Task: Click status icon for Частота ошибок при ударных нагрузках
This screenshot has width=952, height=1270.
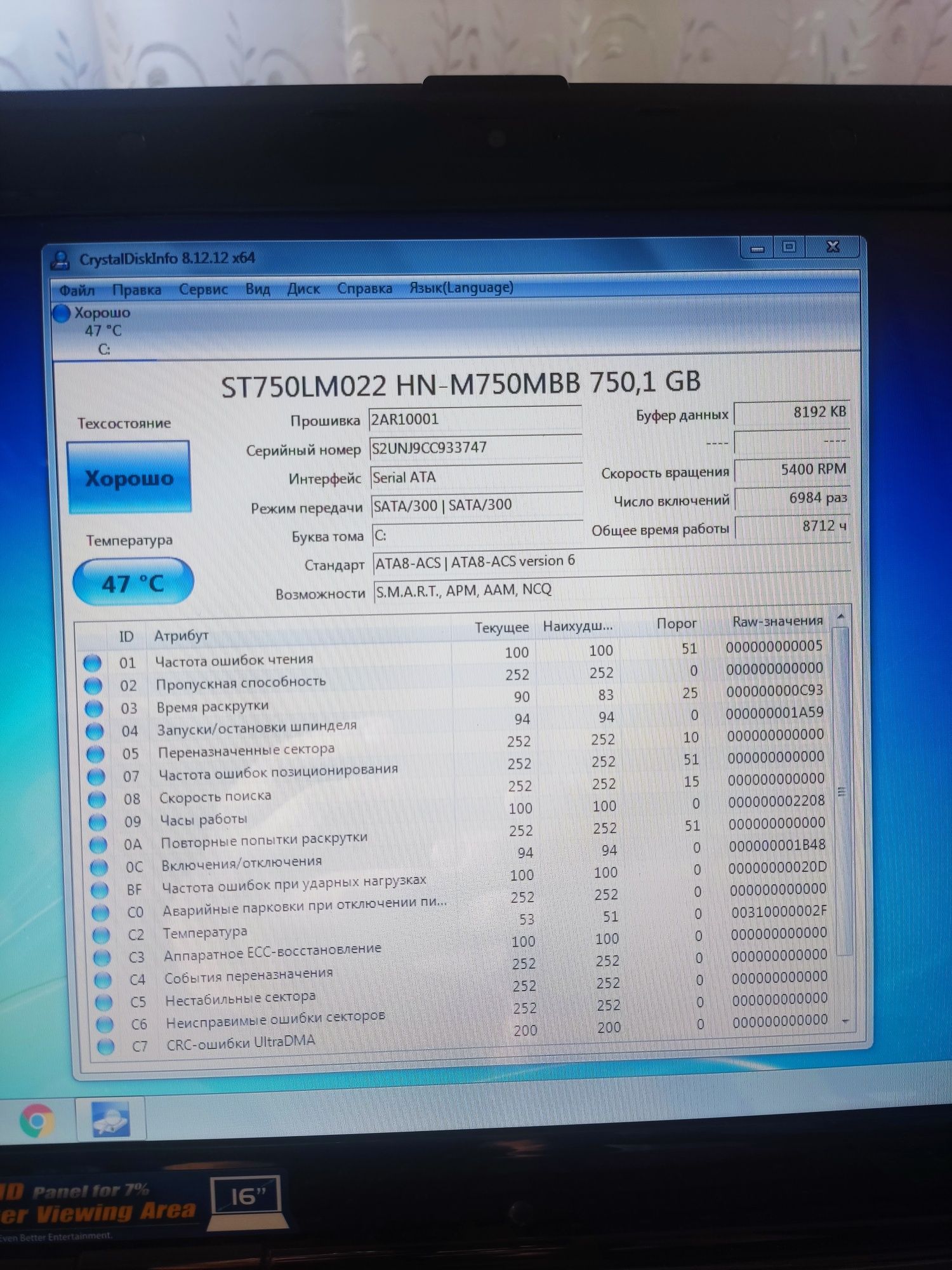Action: click(99, 890)
